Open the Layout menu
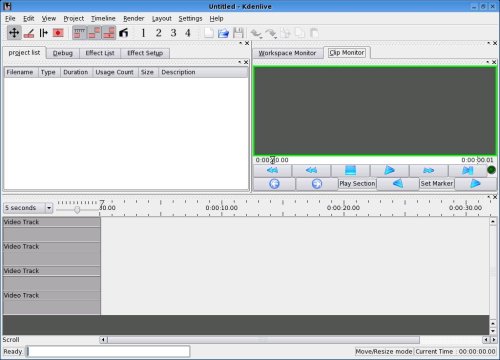 coord(162,18)
